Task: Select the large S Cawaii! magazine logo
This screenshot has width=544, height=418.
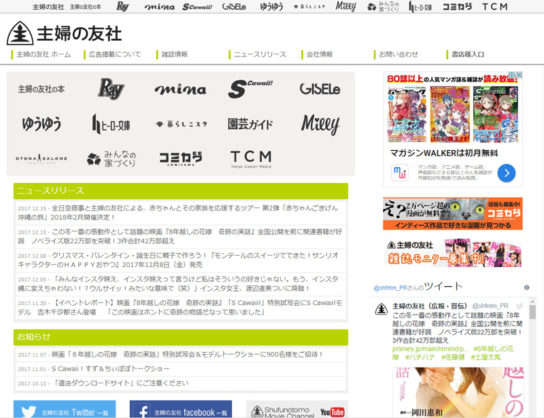Action: tap(250, 89)
